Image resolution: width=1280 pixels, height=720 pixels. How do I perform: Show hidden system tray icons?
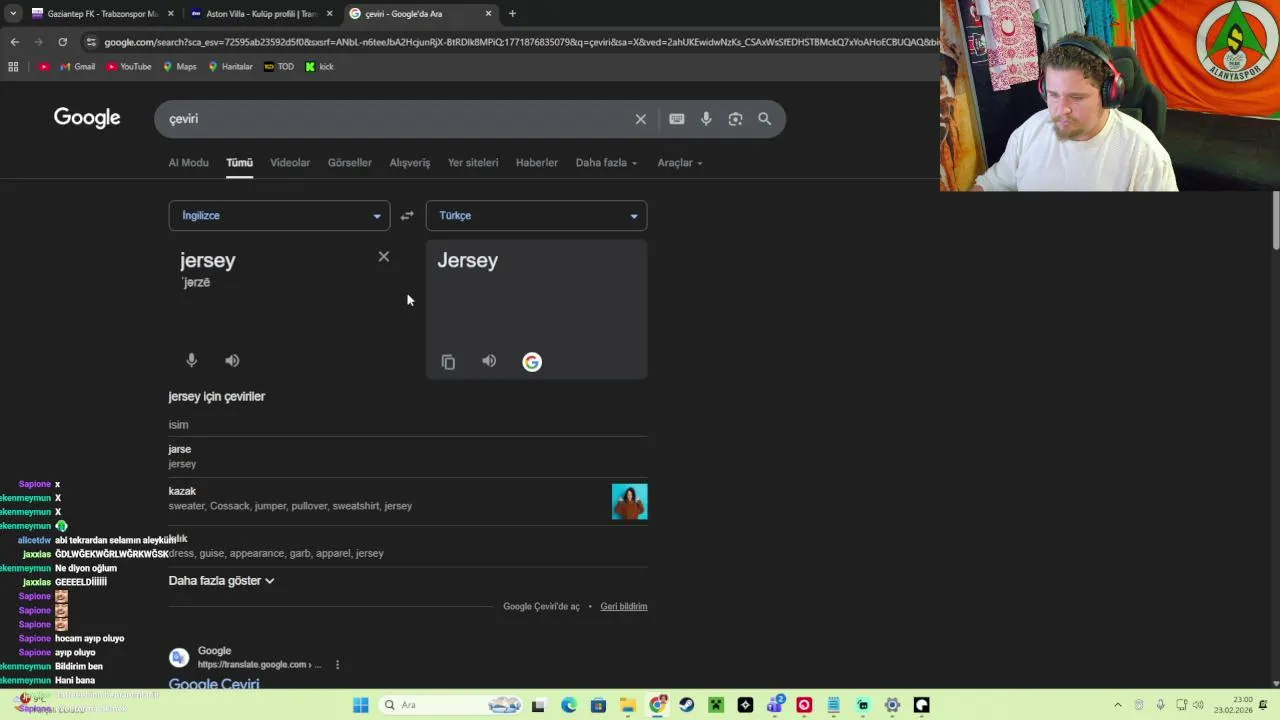point(1118,705)
